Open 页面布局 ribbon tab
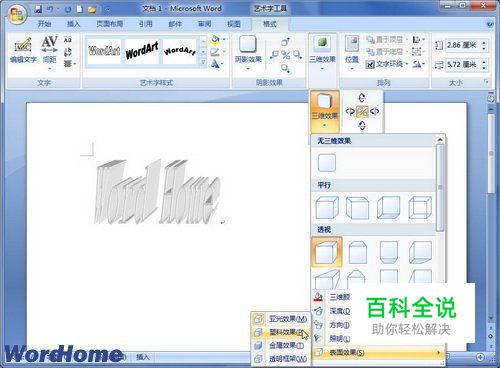Viewport: 500px width, 368px height. click(109, 24)
